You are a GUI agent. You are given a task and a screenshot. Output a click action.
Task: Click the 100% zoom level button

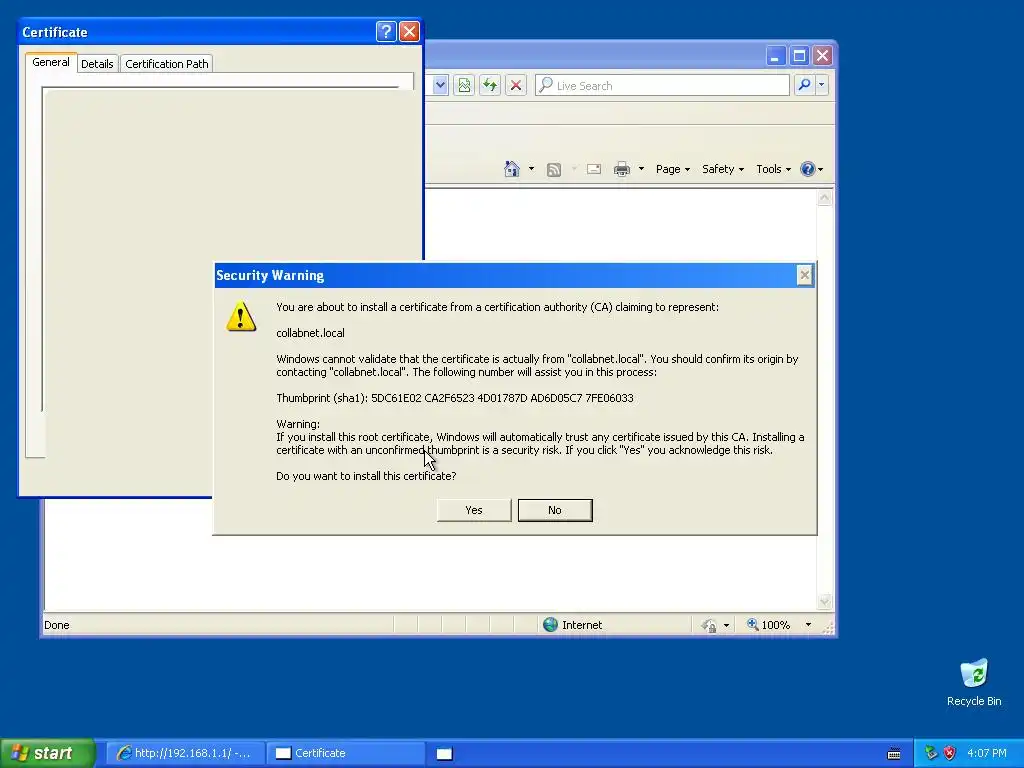click(x=768, y=625)
